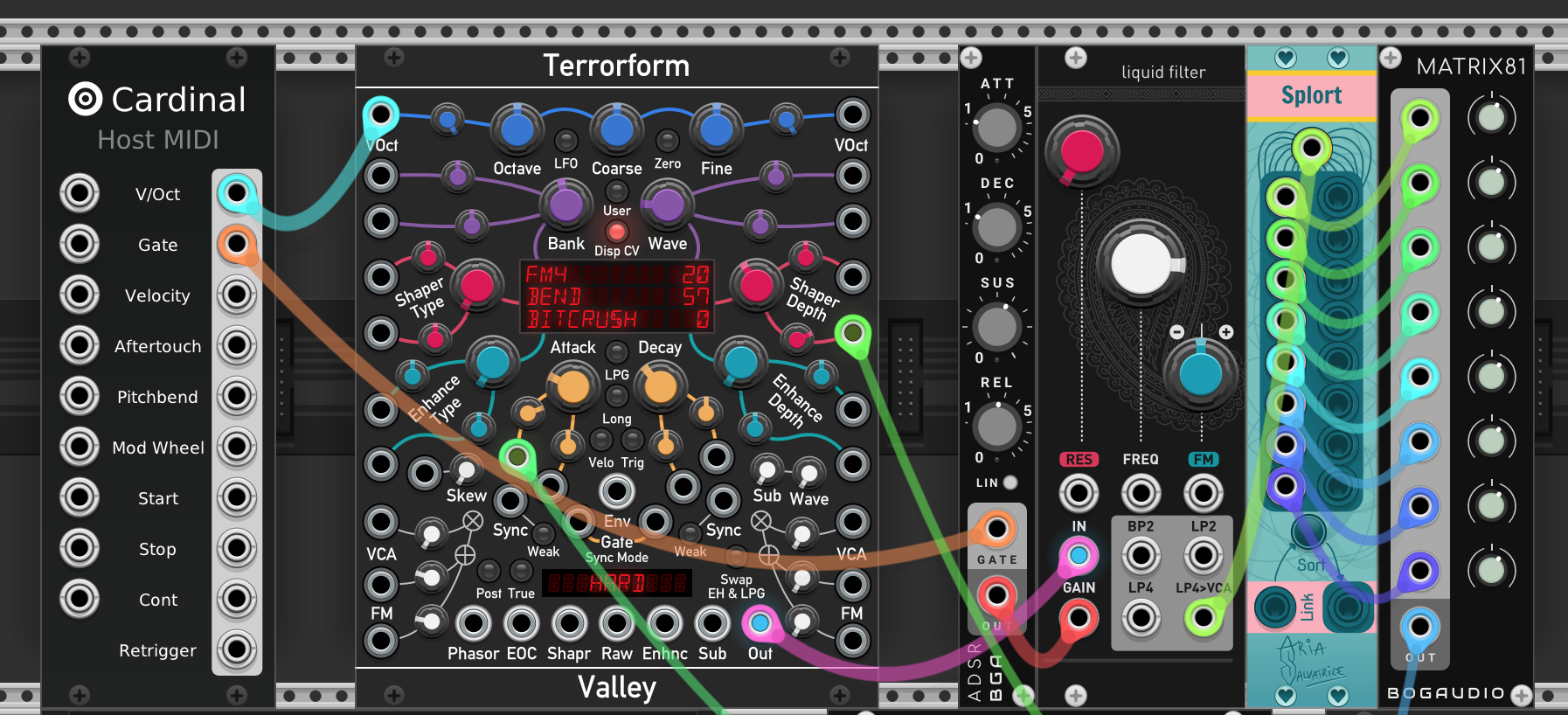
Task: Click the ADSR SUS knob
Action: pos(997,328)
